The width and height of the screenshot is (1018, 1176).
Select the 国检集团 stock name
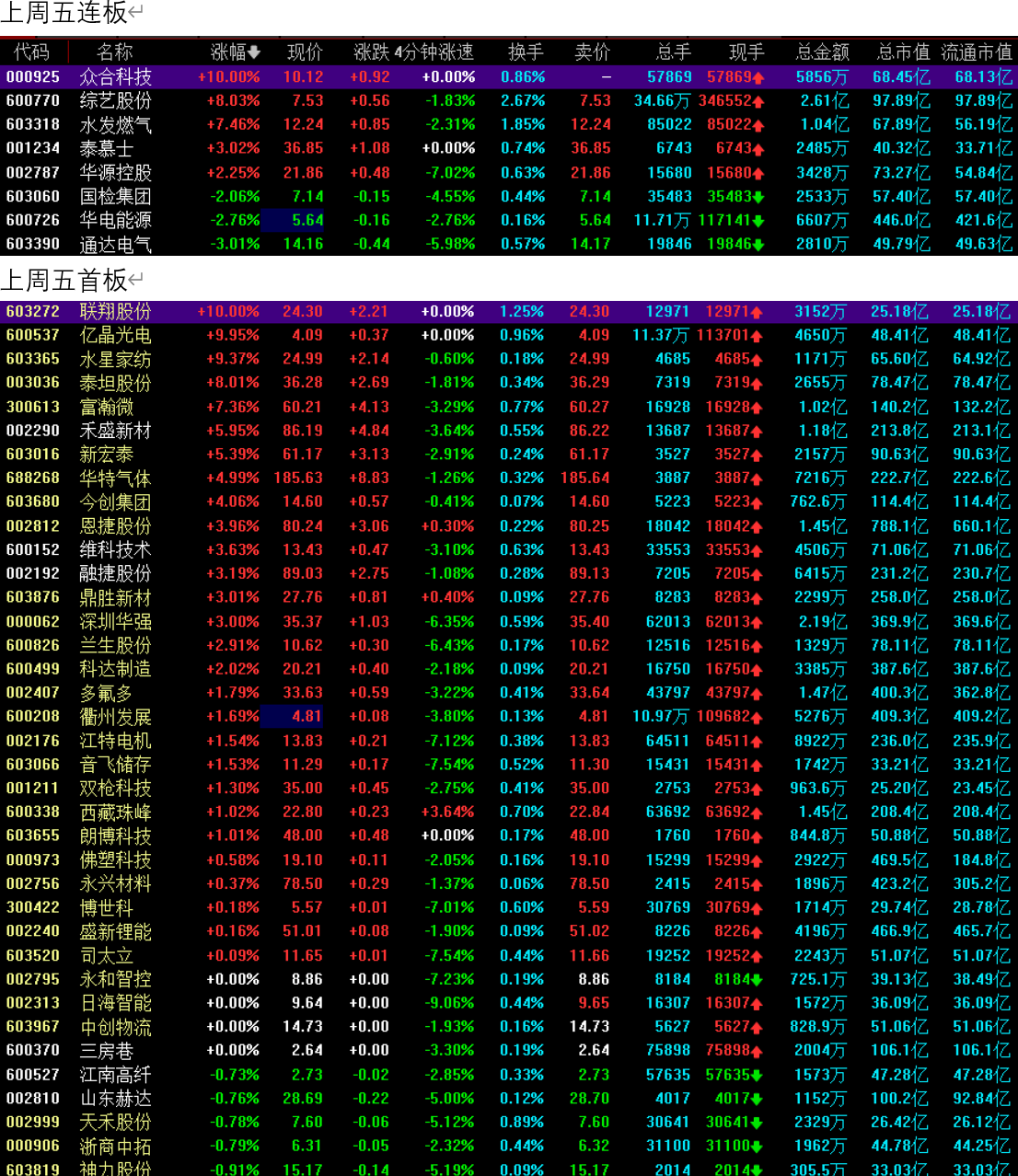click(116, 196)
